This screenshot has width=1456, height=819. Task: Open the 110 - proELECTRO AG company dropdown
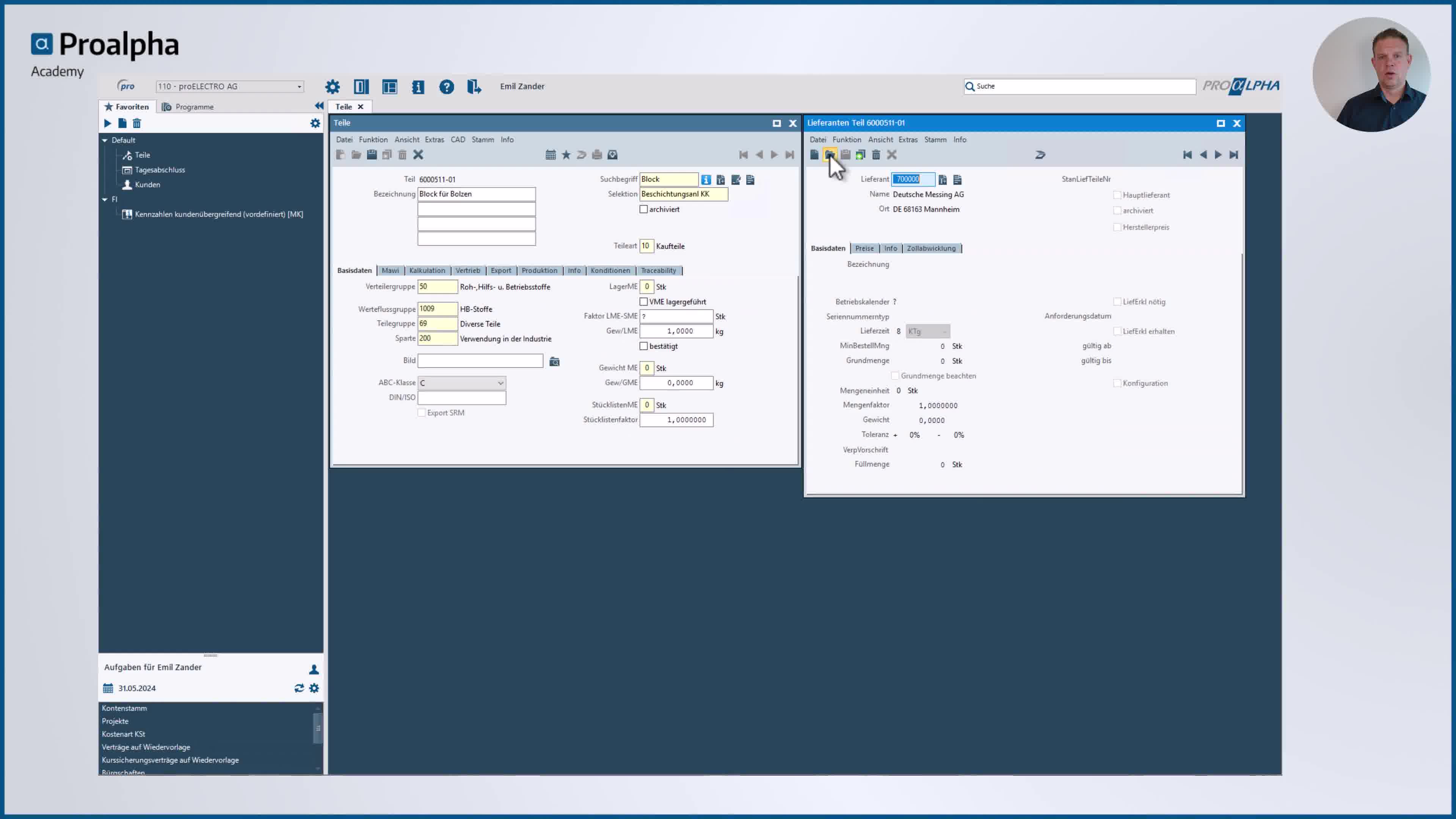pos(230,86)
